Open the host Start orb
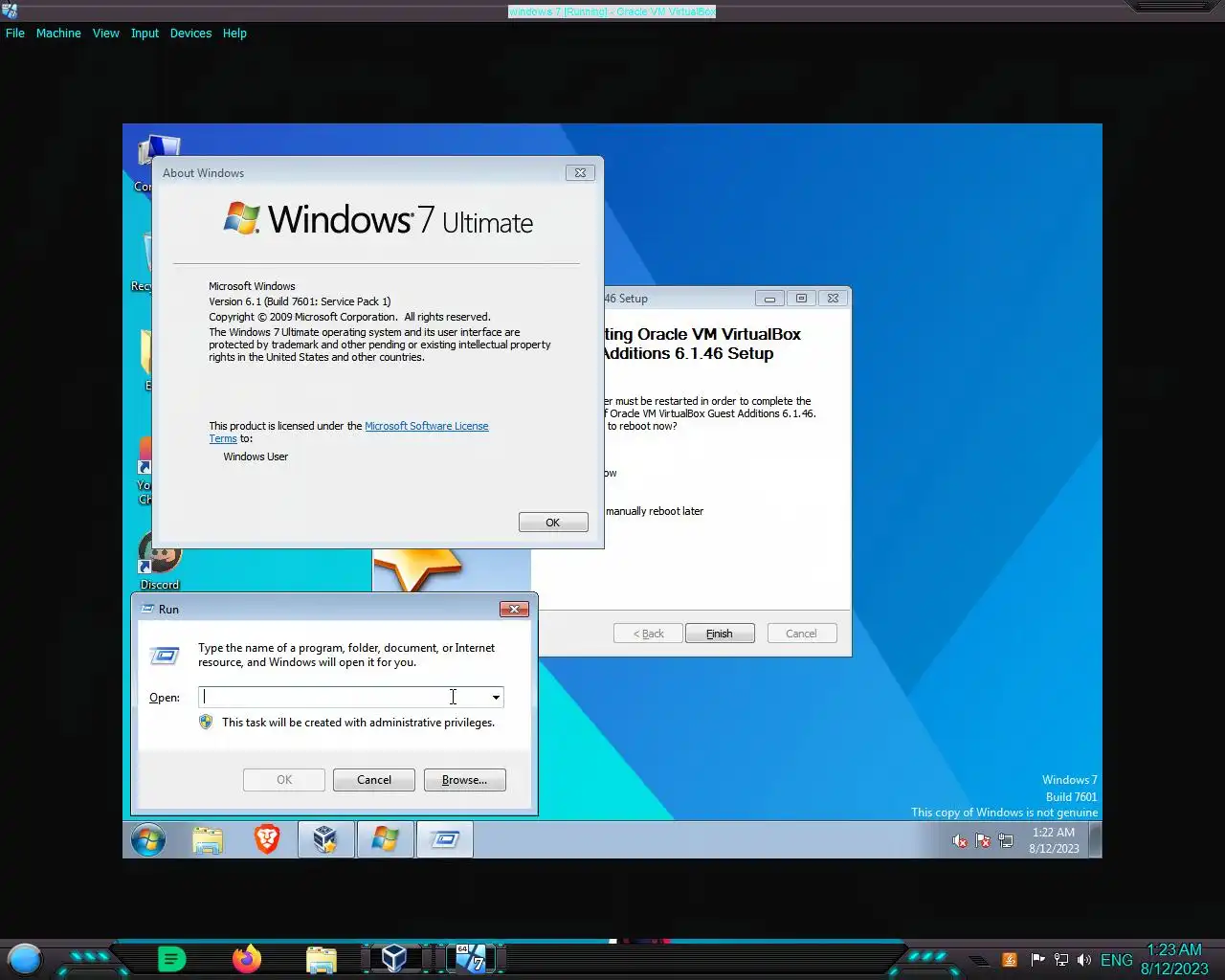The height and width of the screenshot is (980, 1225). tap(25, 959)
